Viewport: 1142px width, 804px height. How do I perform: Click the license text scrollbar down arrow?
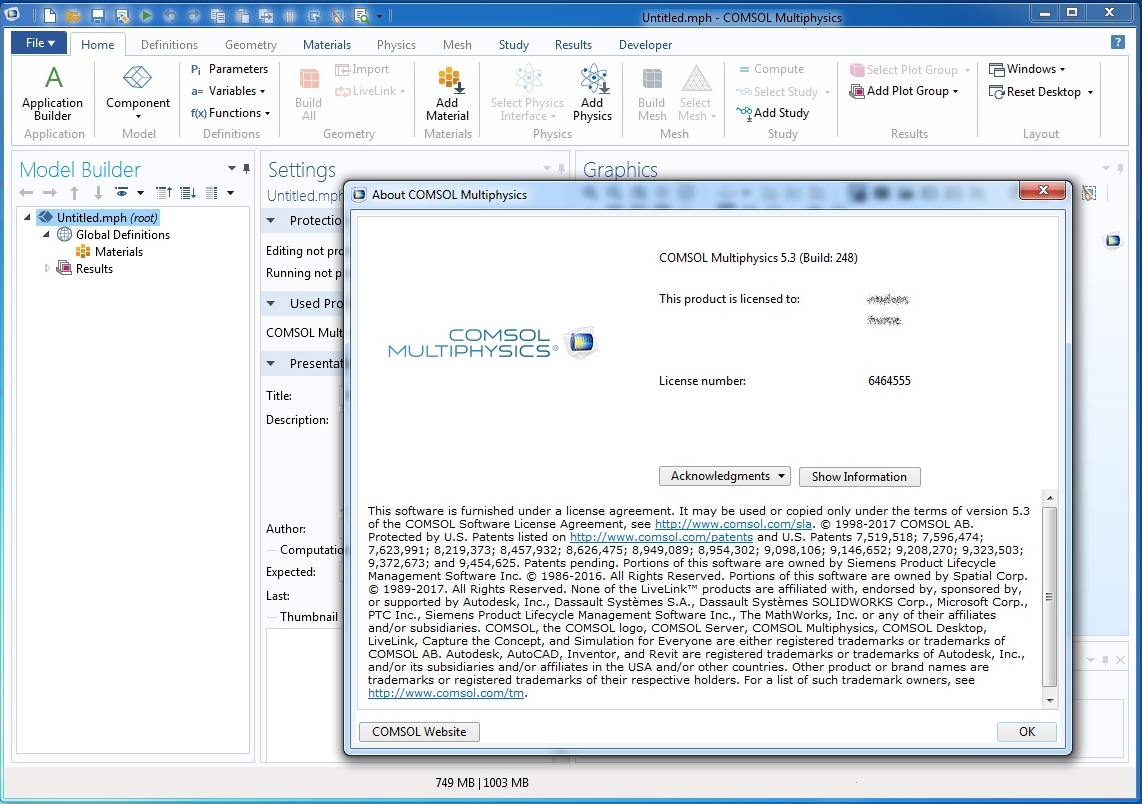(1050, 700)
